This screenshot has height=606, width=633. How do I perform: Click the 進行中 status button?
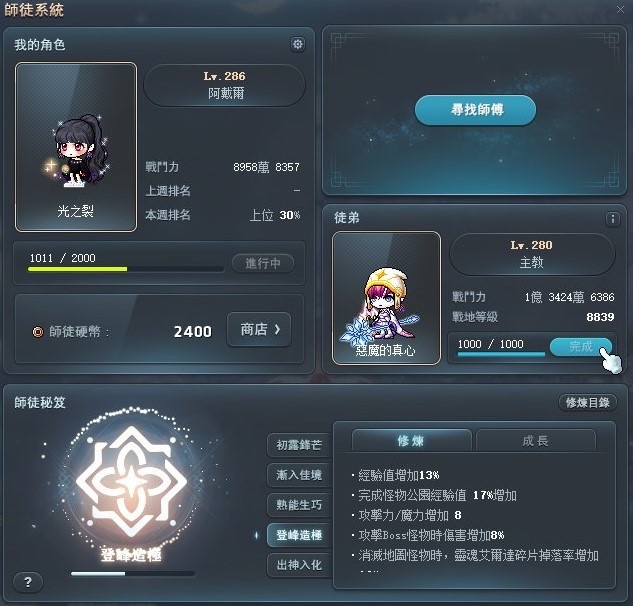click(263, 264)
